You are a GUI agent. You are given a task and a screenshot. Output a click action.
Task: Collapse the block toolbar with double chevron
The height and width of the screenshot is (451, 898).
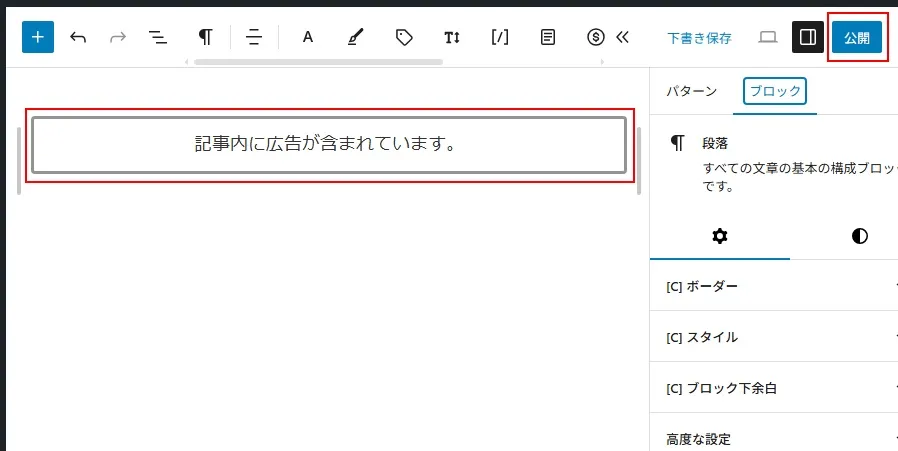pyautogui.click(x=623, y=38)
